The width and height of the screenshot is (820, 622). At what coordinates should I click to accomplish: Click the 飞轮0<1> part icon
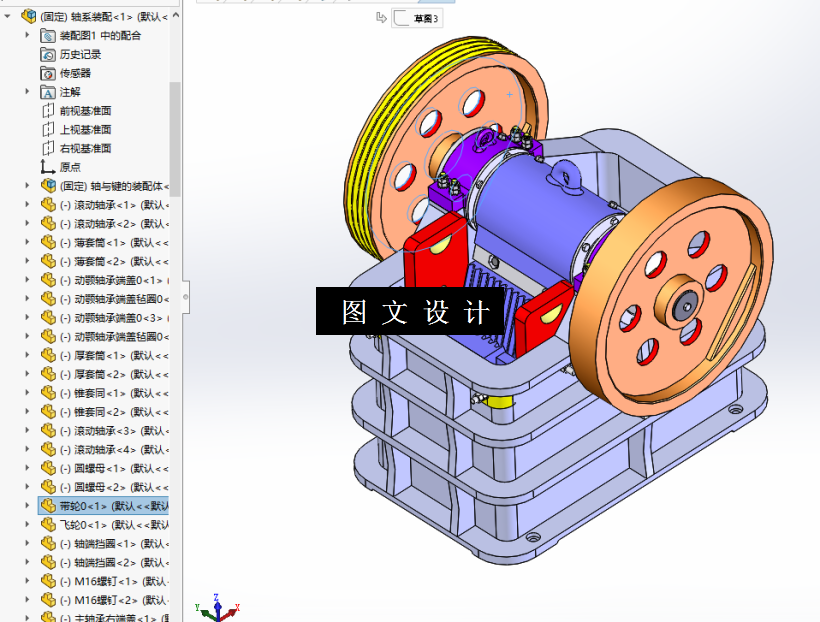pyautogui.click(x=47, y=524)
